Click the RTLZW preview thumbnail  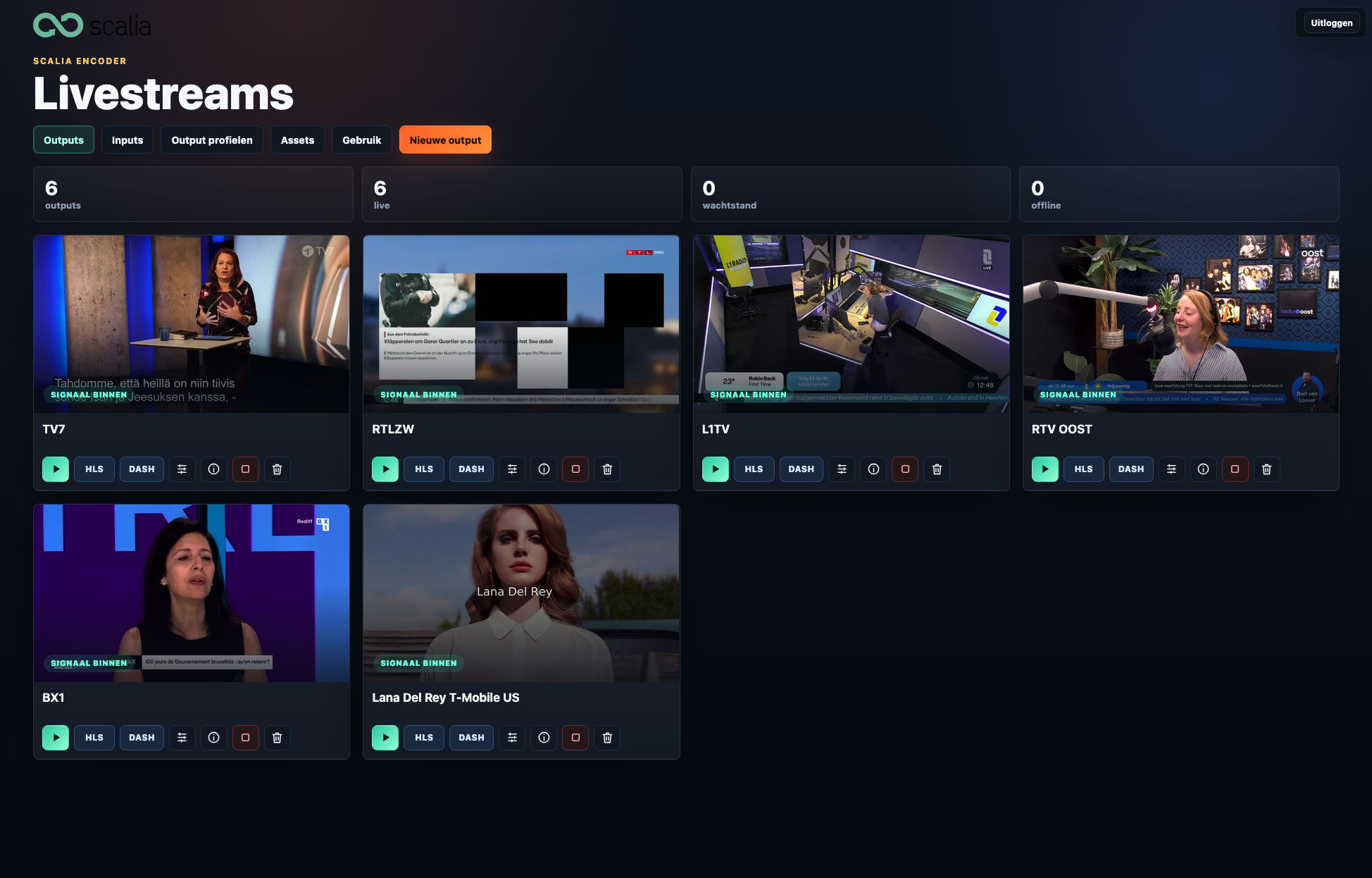coord(521,324)
